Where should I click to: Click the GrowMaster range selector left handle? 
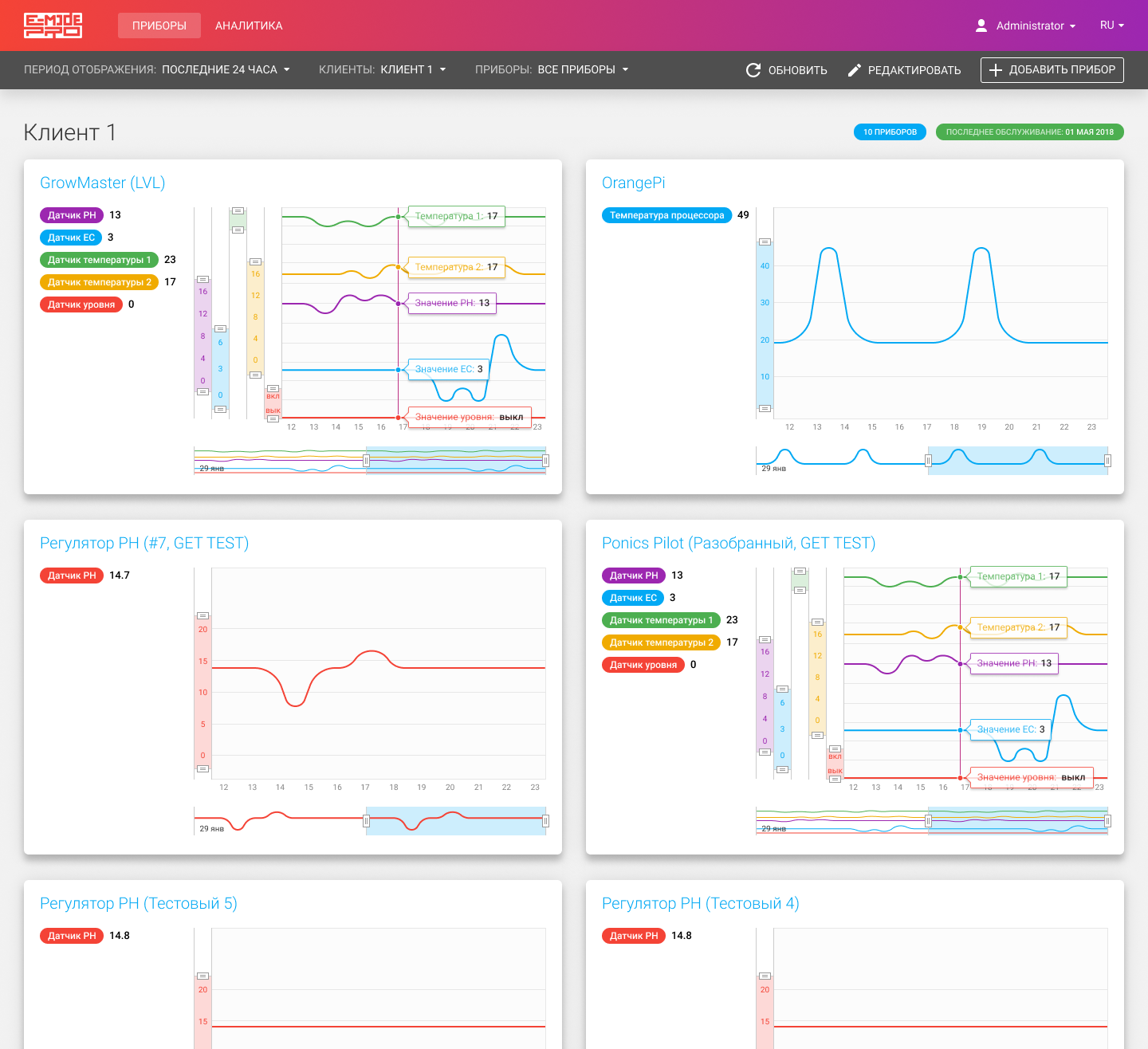(x=367, y=461)
